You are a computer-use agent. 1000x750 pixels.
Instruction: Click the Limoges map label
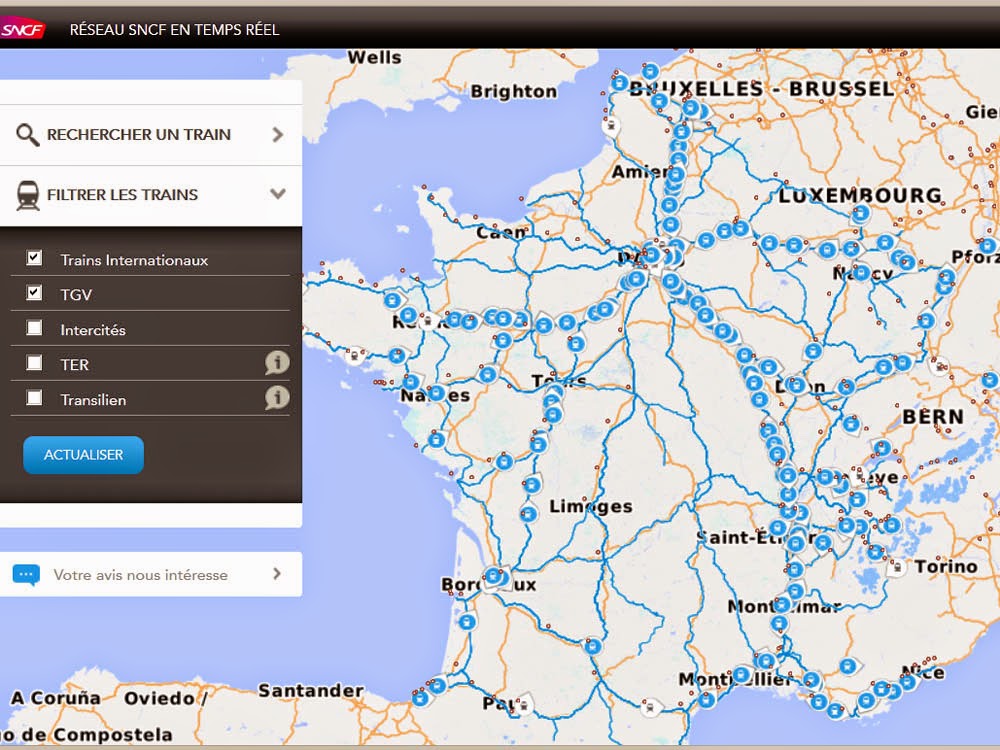(x=591, y=506)
